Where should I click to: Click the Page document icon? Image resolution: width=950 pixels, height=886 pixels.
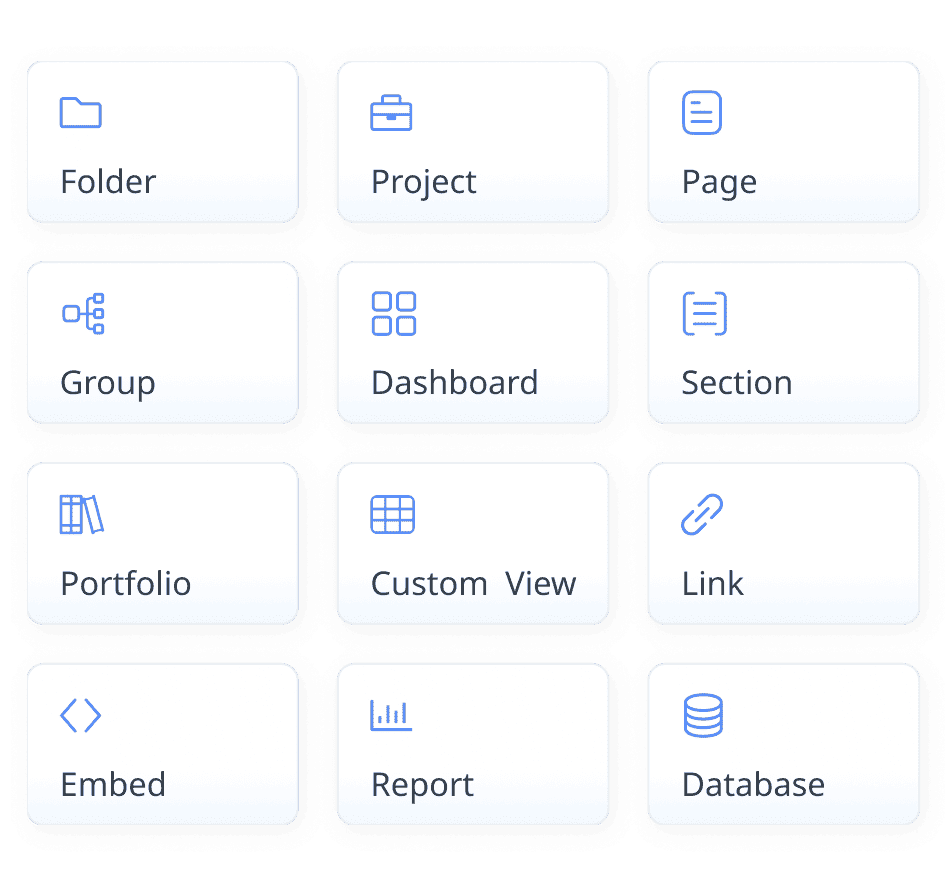pyautogui.click(x=702, y=113)
